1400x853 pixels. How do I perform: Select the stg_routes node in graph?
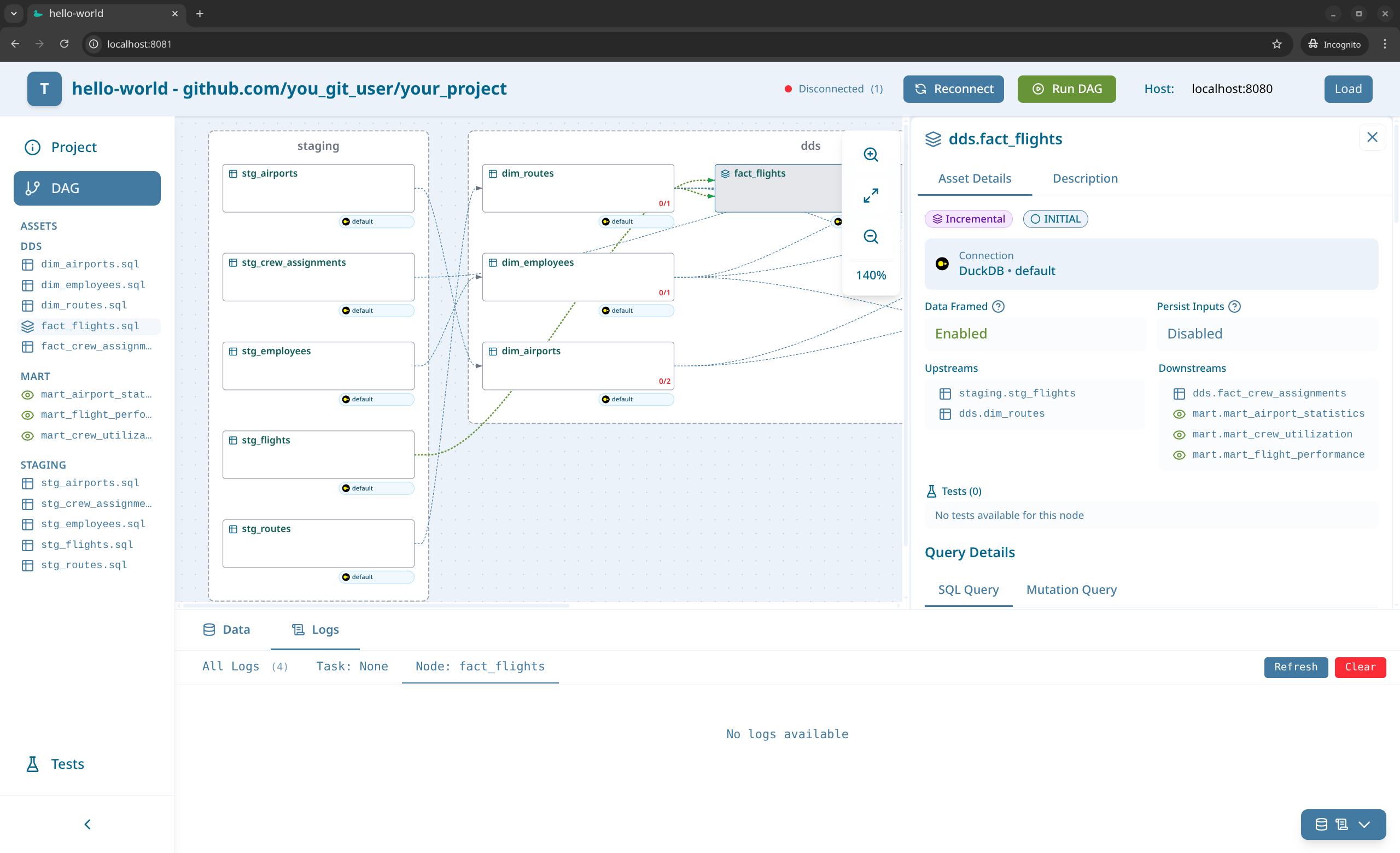318,544
